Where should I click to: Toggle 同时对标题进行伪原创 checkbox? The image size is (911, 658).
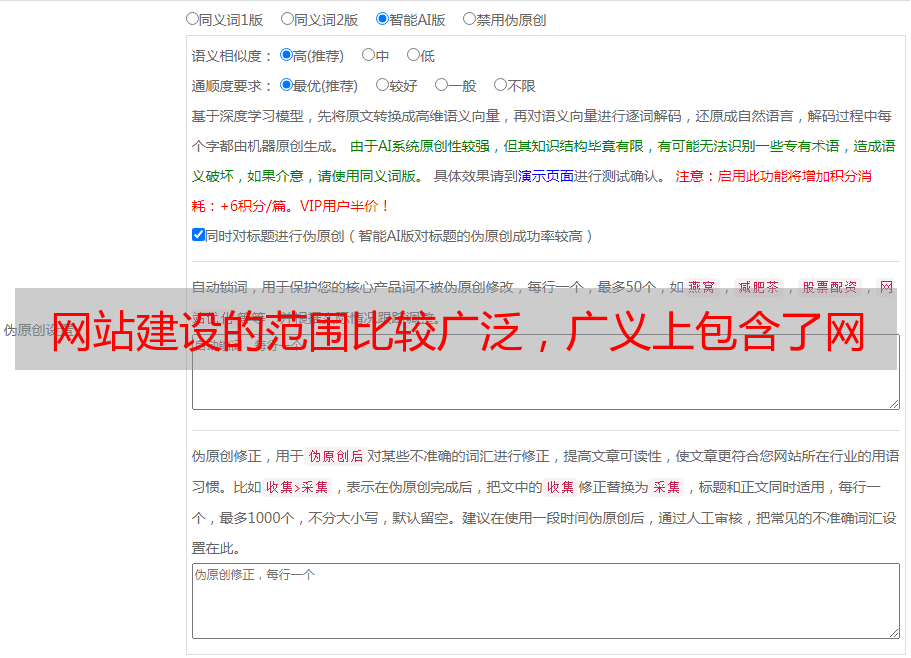coord(198,235)
